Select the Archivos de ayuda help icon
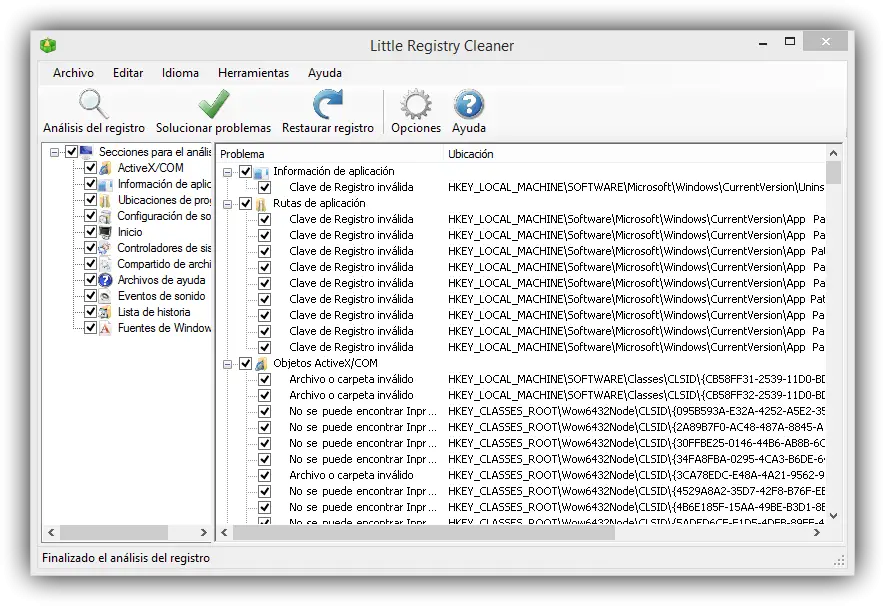Viewport: 885px width, 606px height. point(106,280)
